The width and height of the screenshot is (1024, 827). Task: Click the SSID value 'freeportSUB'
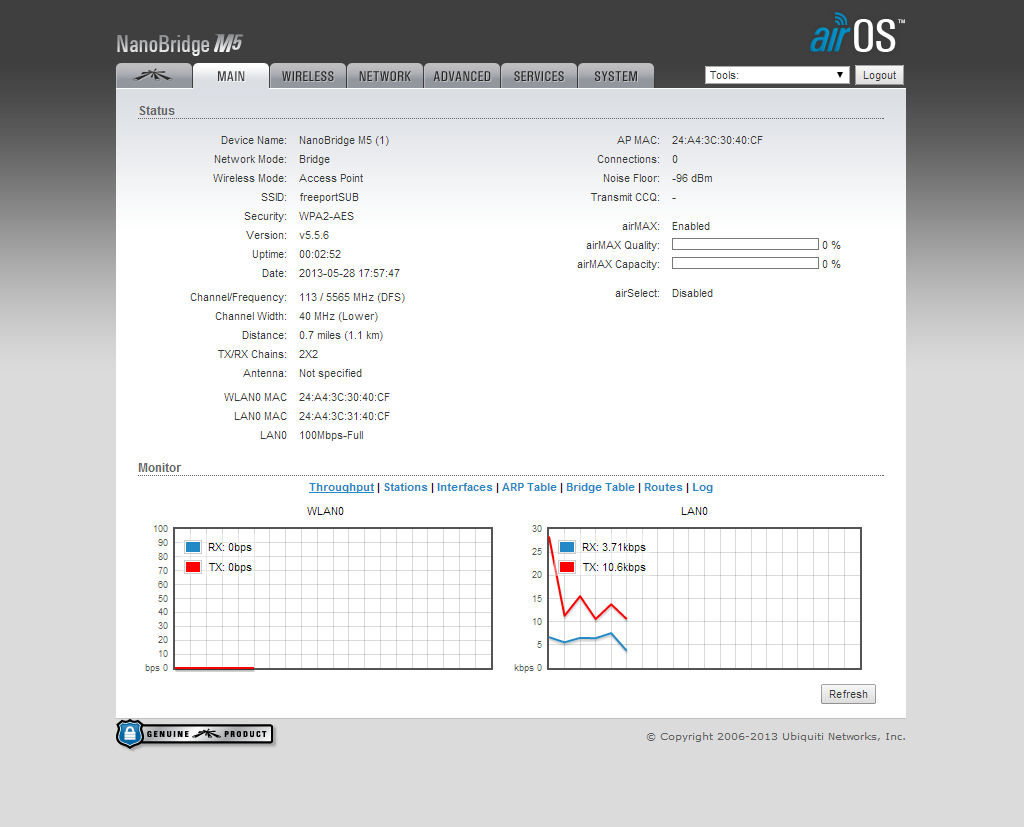[x=329, y=197]
